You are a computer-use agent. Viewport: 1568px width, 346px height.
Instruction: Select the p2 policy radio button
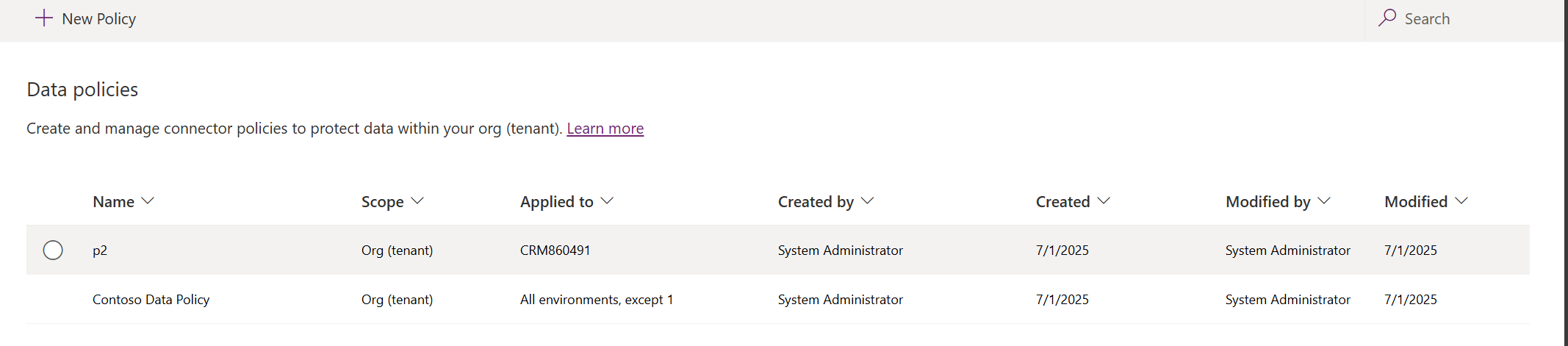pyautogui.click(x=53, y=251)
